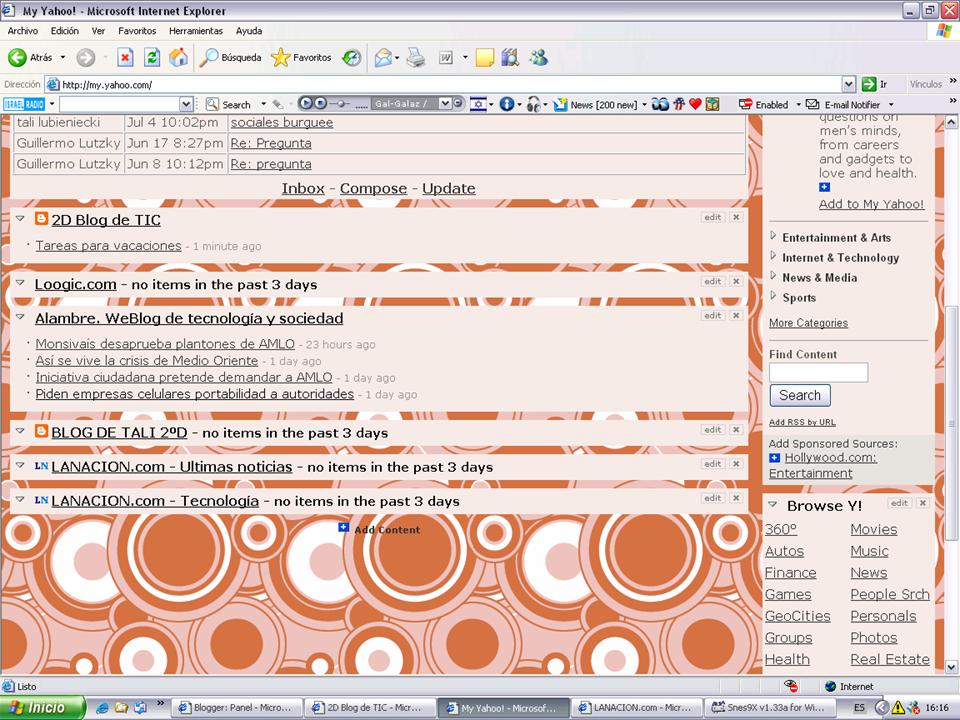Stop loading with the red X page icon

125,58
